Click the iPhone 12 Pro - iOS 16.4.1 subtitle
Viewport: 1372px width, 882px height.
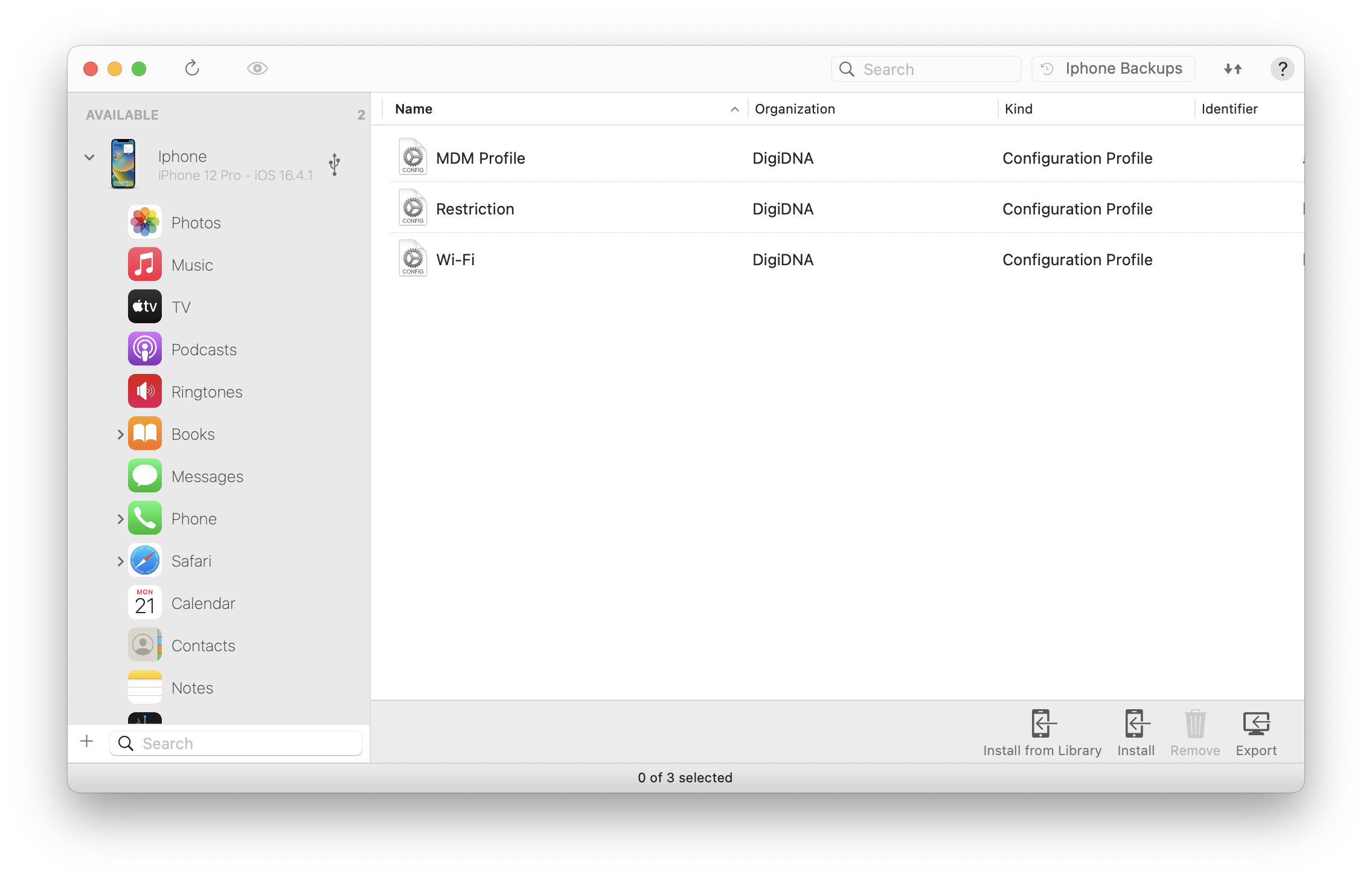click(236, 175)
